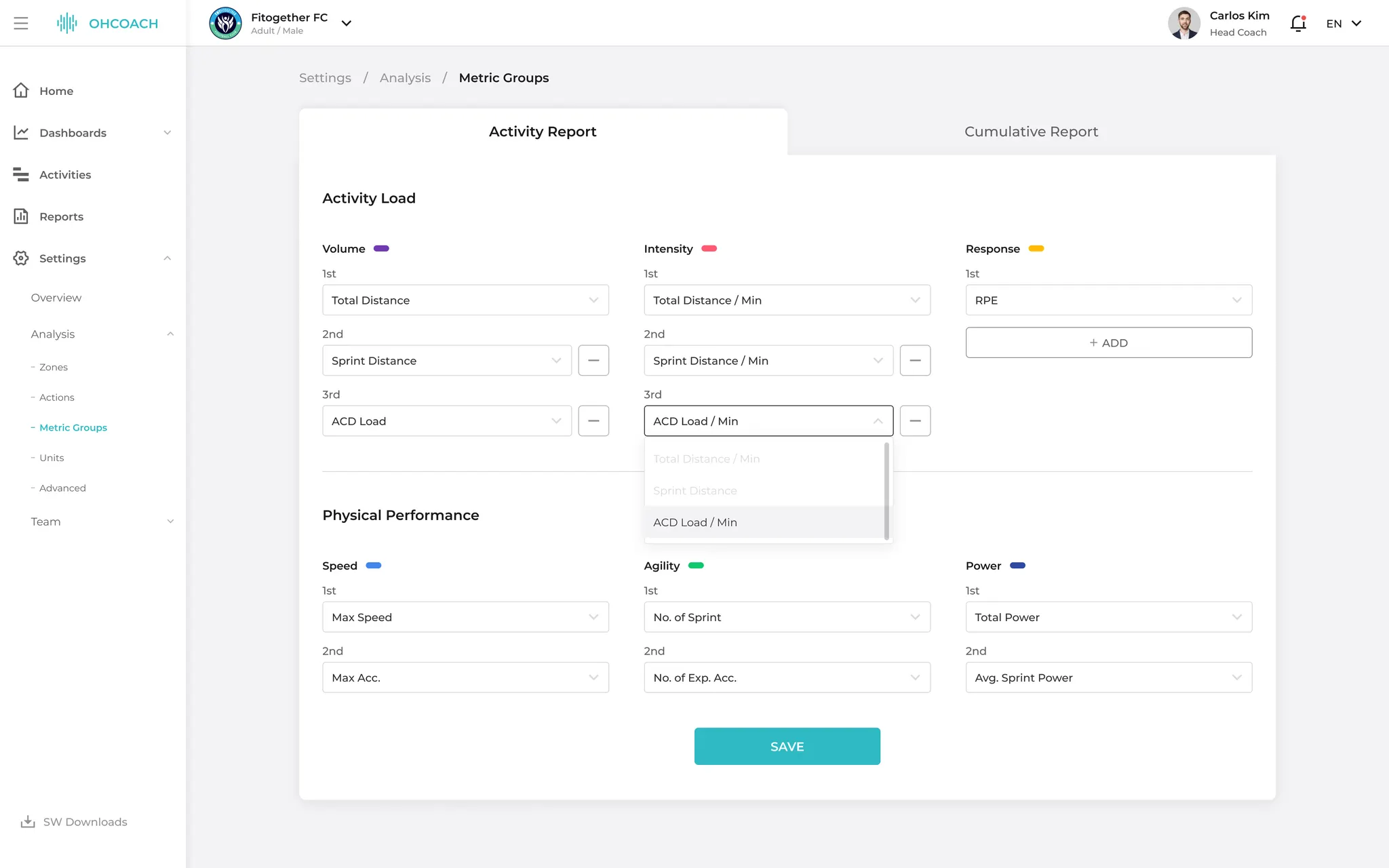This screenshot has width=1389, height=868.
Task: Click the Reports chart icon
Action: [21, 216]
